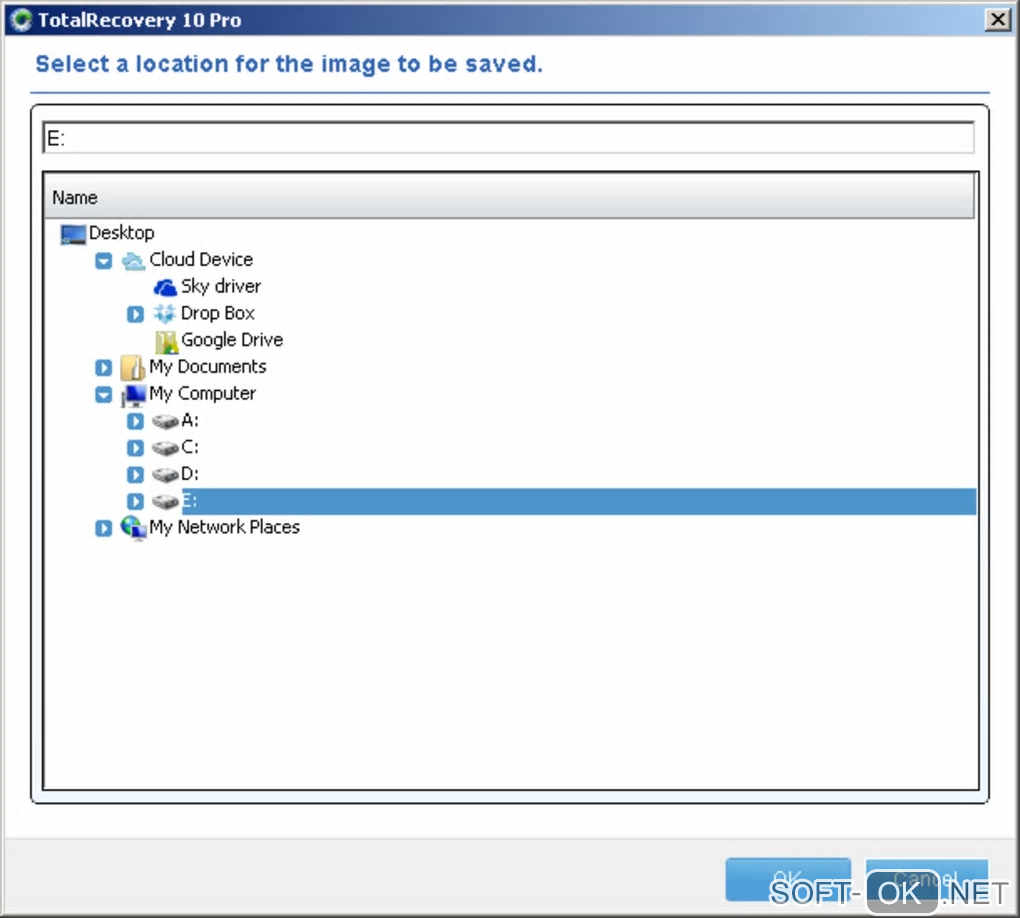Click the Drop Box icon
This screenshot has height=918, width=1020.
pos(165,314)
